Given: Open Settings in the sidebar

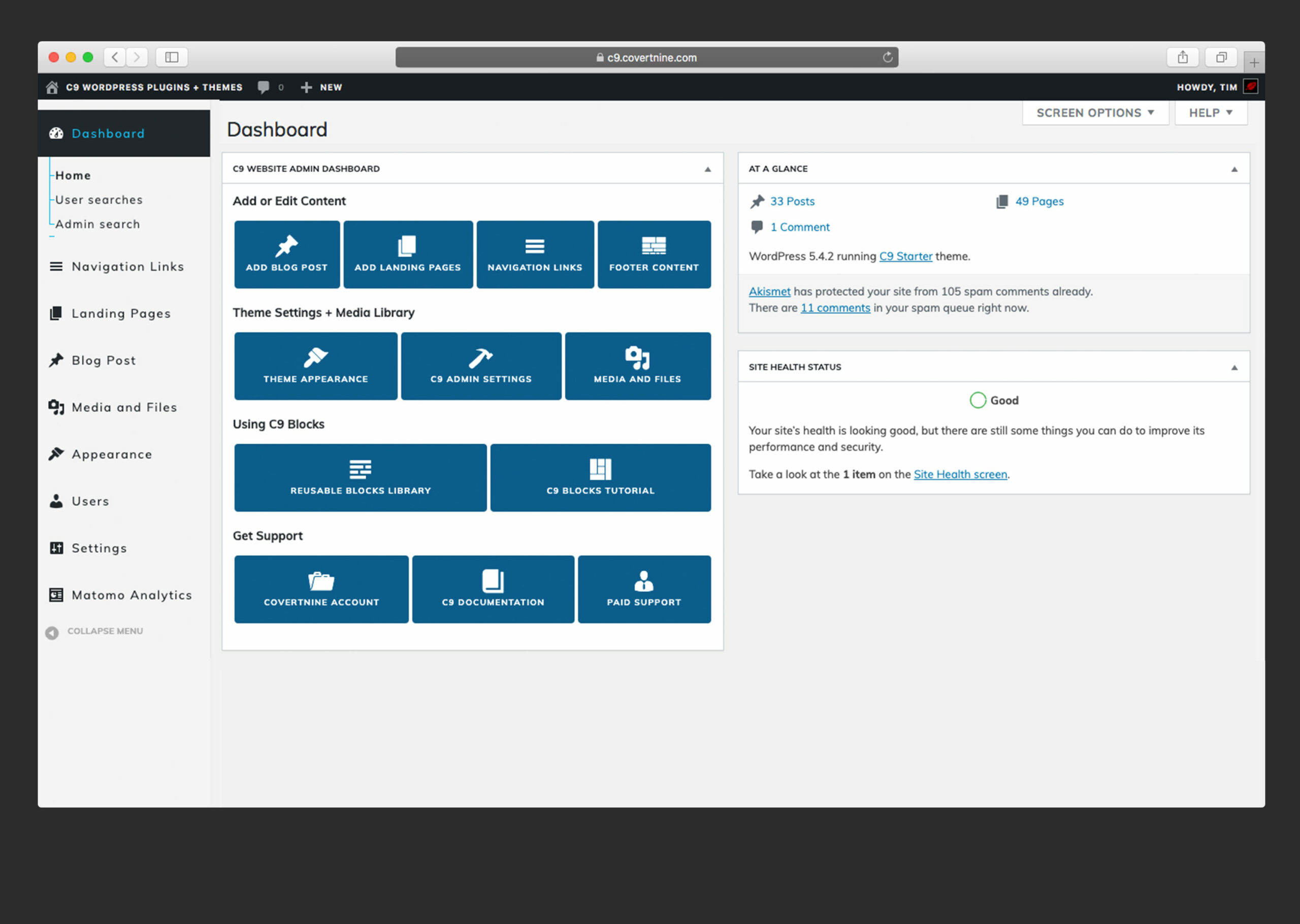Looking at the screenshot, I should coord(124,548).
